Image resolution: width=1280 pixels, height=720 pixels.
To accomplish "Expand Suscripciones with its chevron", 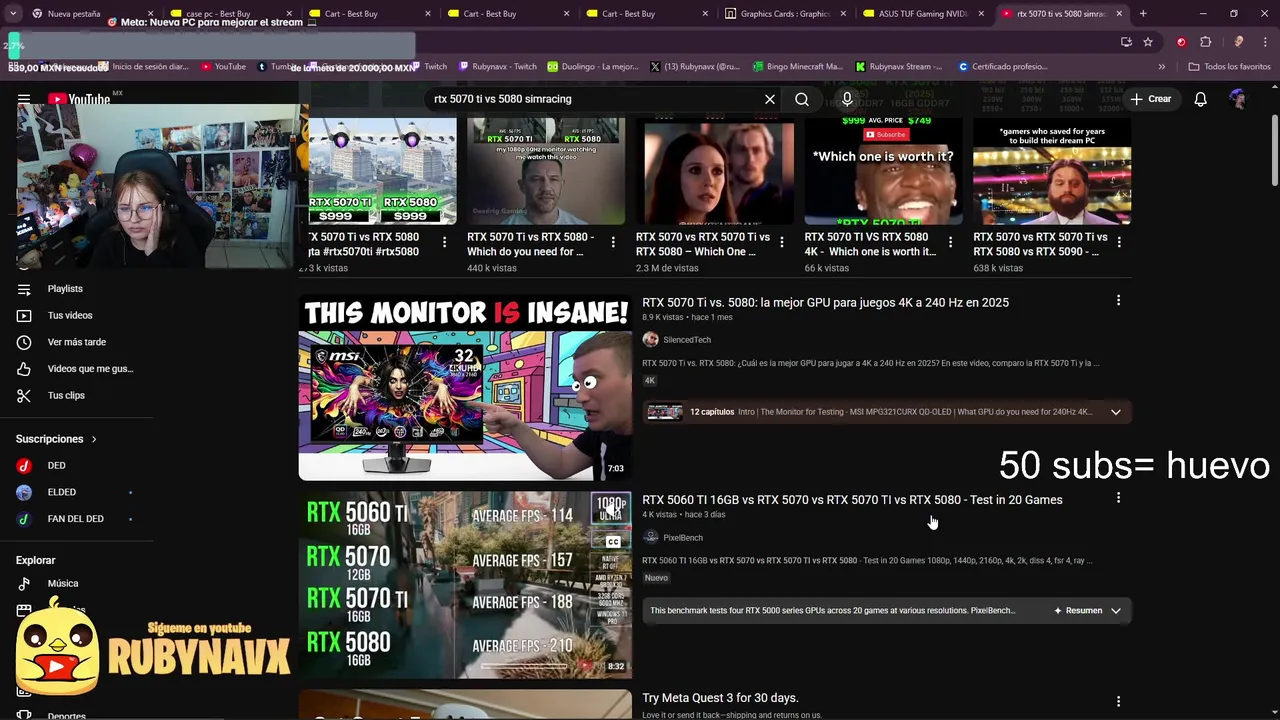I will point(94,439).
